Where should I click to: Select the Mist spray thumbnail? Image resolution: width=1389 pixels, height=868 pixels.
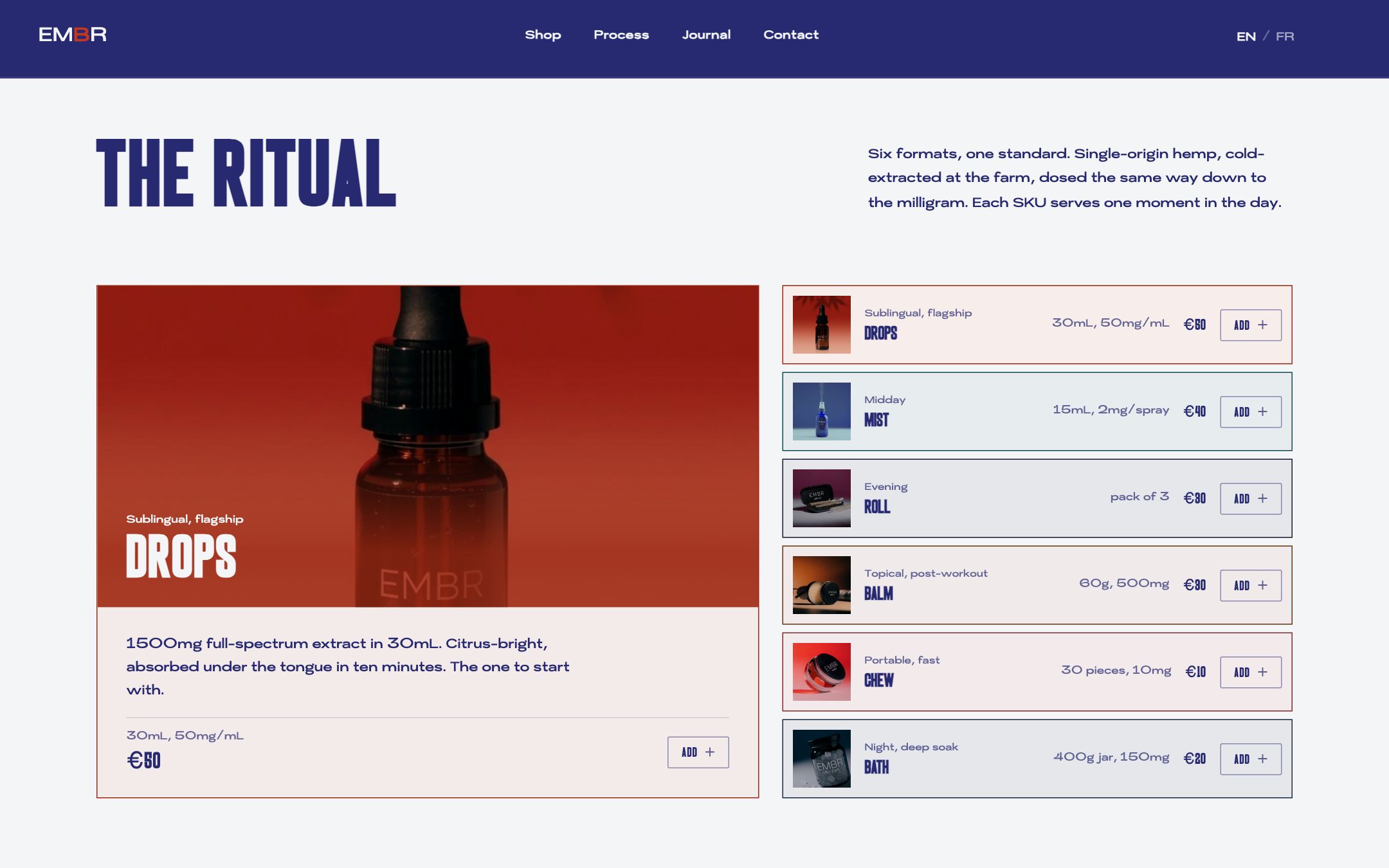coord(821,411)
